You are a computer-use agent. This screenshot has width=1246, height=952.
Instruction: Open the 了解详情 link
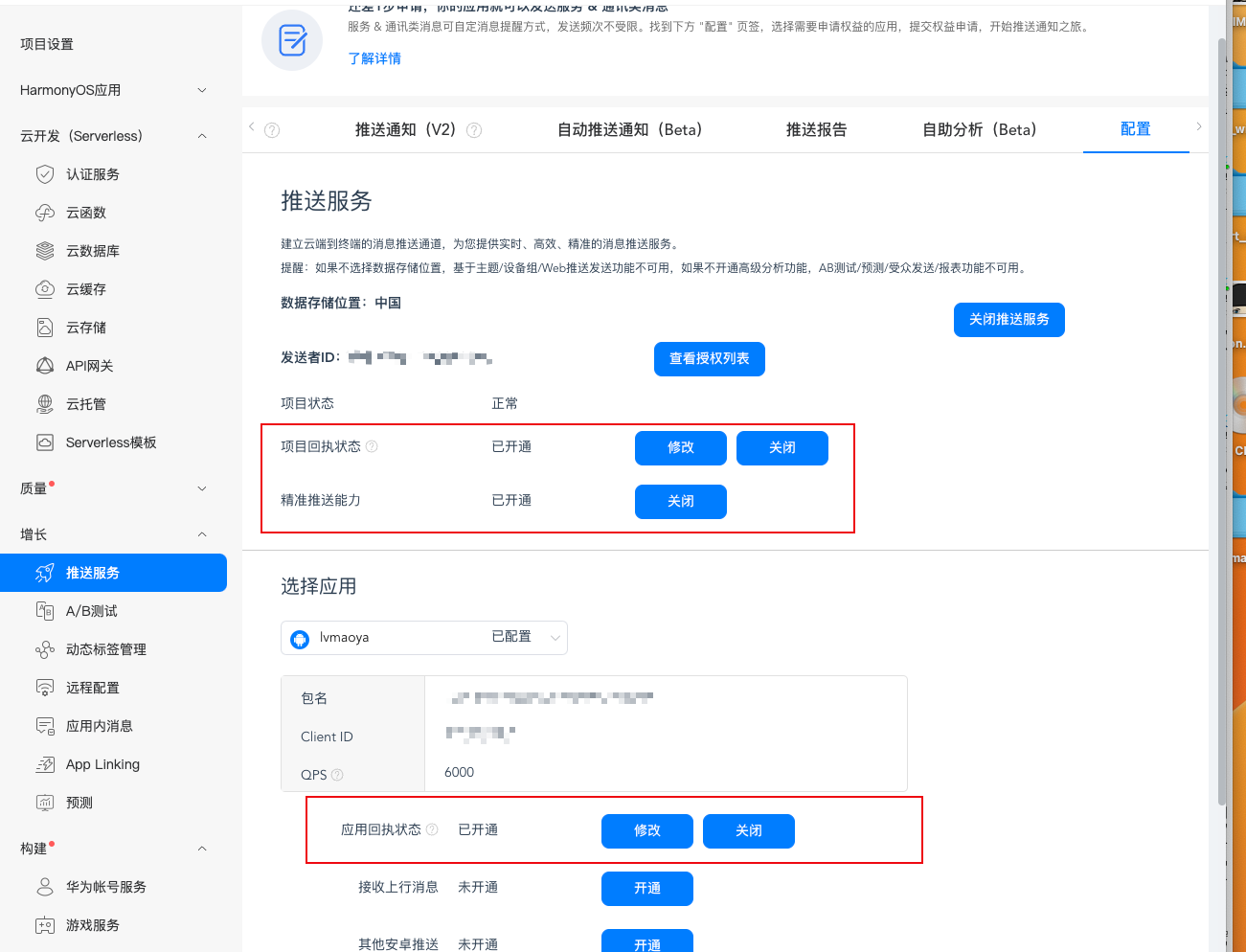pyautogui.click(x=374, y=58)
